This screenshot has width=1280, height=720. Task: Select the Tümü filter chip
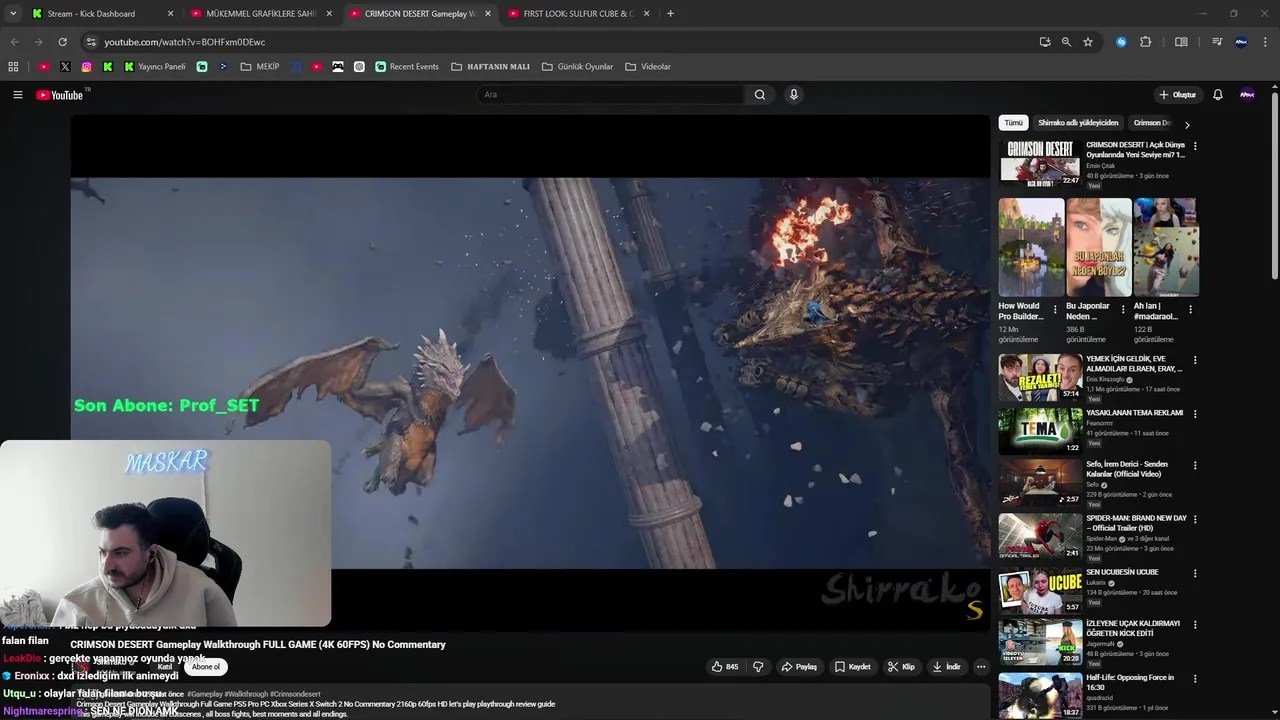coord(1014,123)
